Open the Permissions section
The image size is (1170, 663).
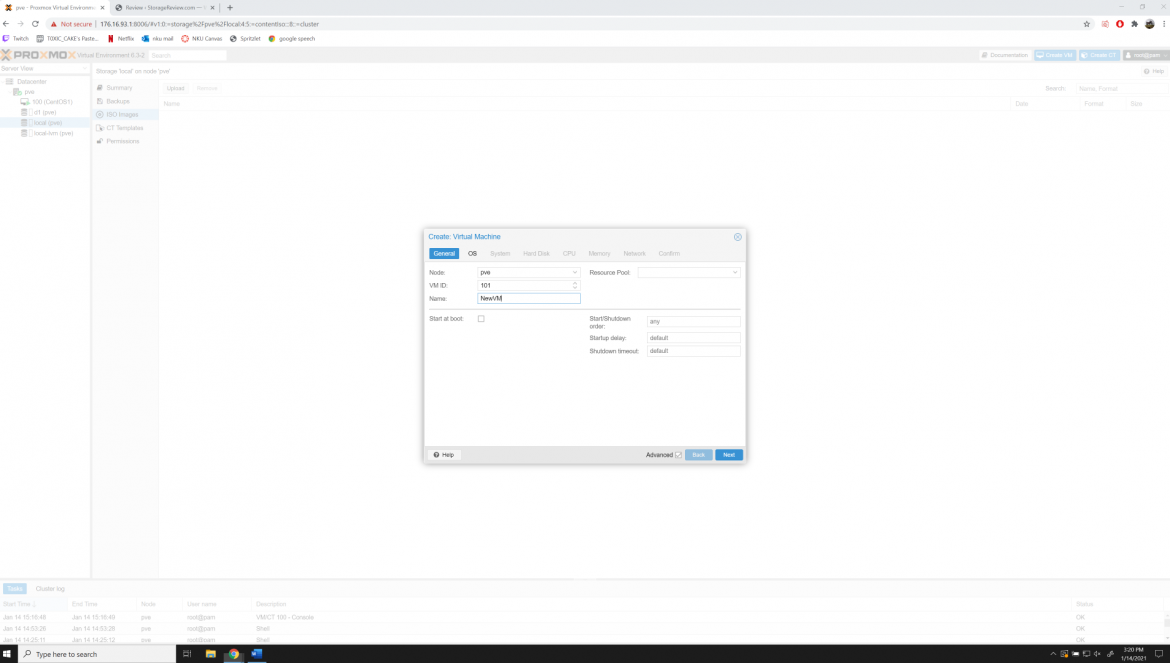[122, 141]
